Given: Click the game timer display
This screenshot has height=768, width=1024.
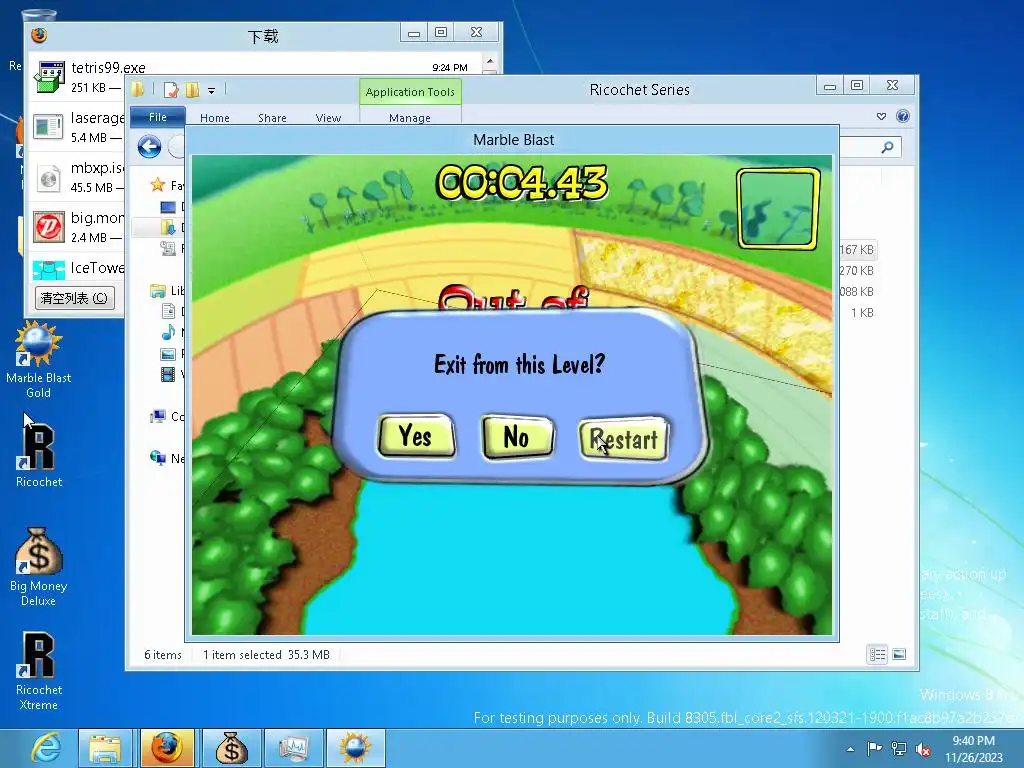Looking at the screenshot, I should pos(521,182).
